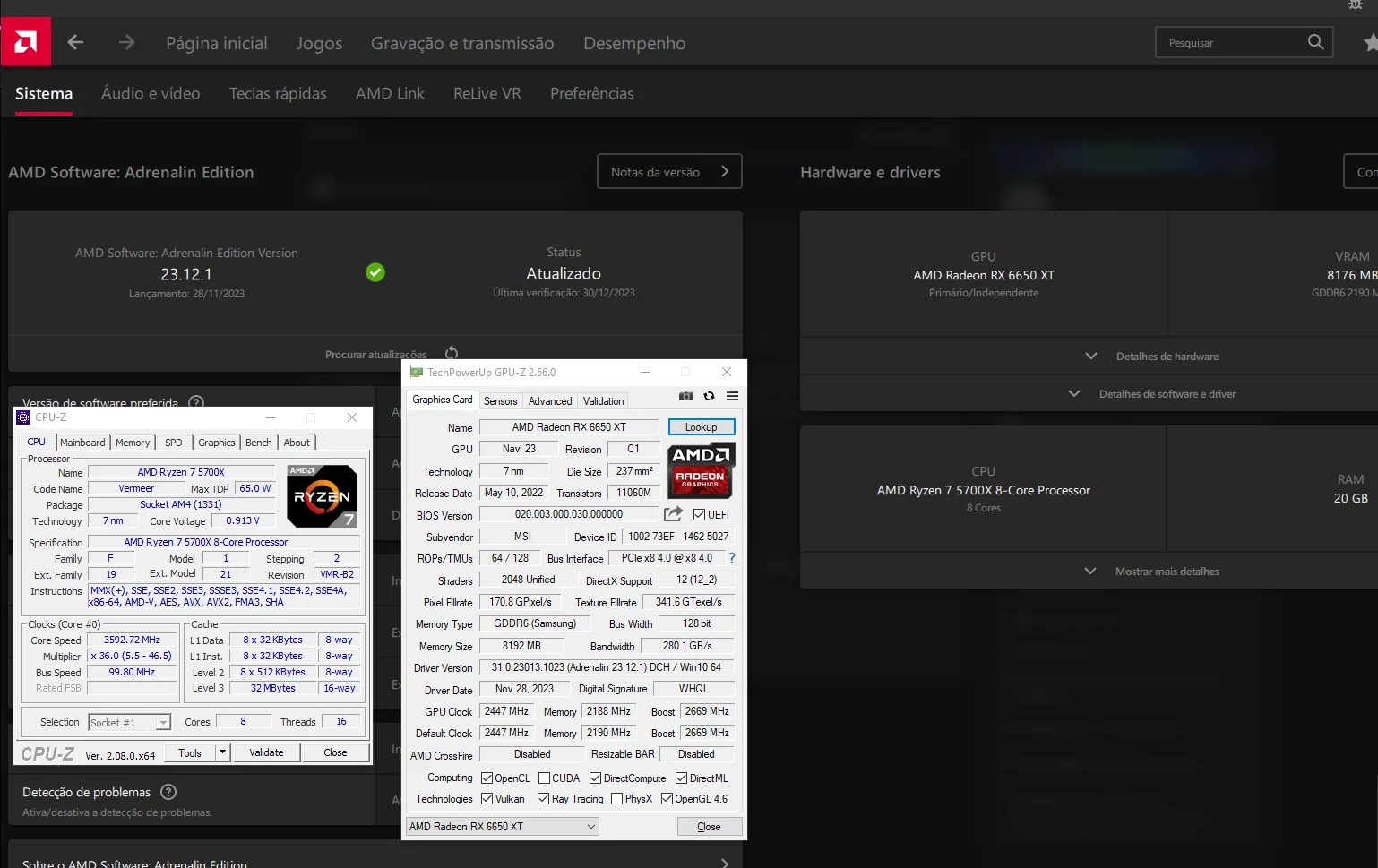Click the green check icon beside version 23.12.1
The image size is (1378, 868).
pyautogui.click(x=375, y=272)
